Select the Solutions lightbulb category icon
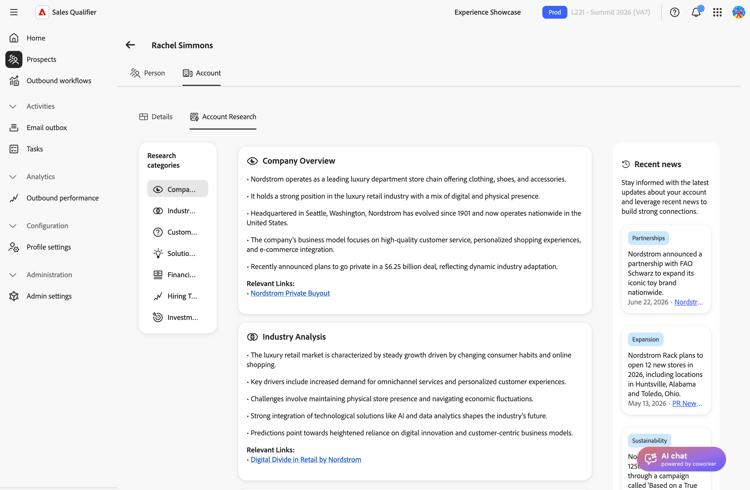The width and height of the screenshot is (750, 490). [158, 253]
